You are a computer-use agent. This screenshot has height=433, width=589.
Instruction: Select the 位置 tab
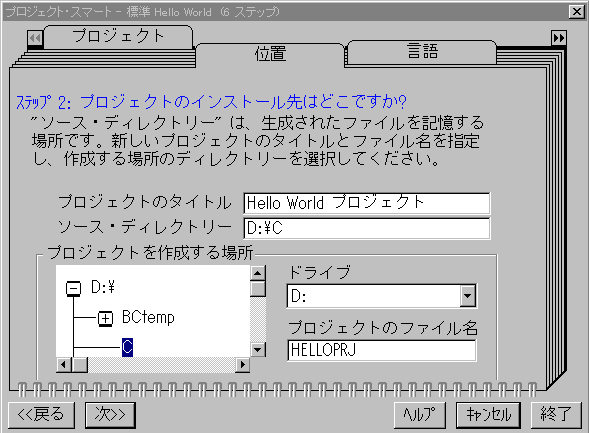[270, 54]
